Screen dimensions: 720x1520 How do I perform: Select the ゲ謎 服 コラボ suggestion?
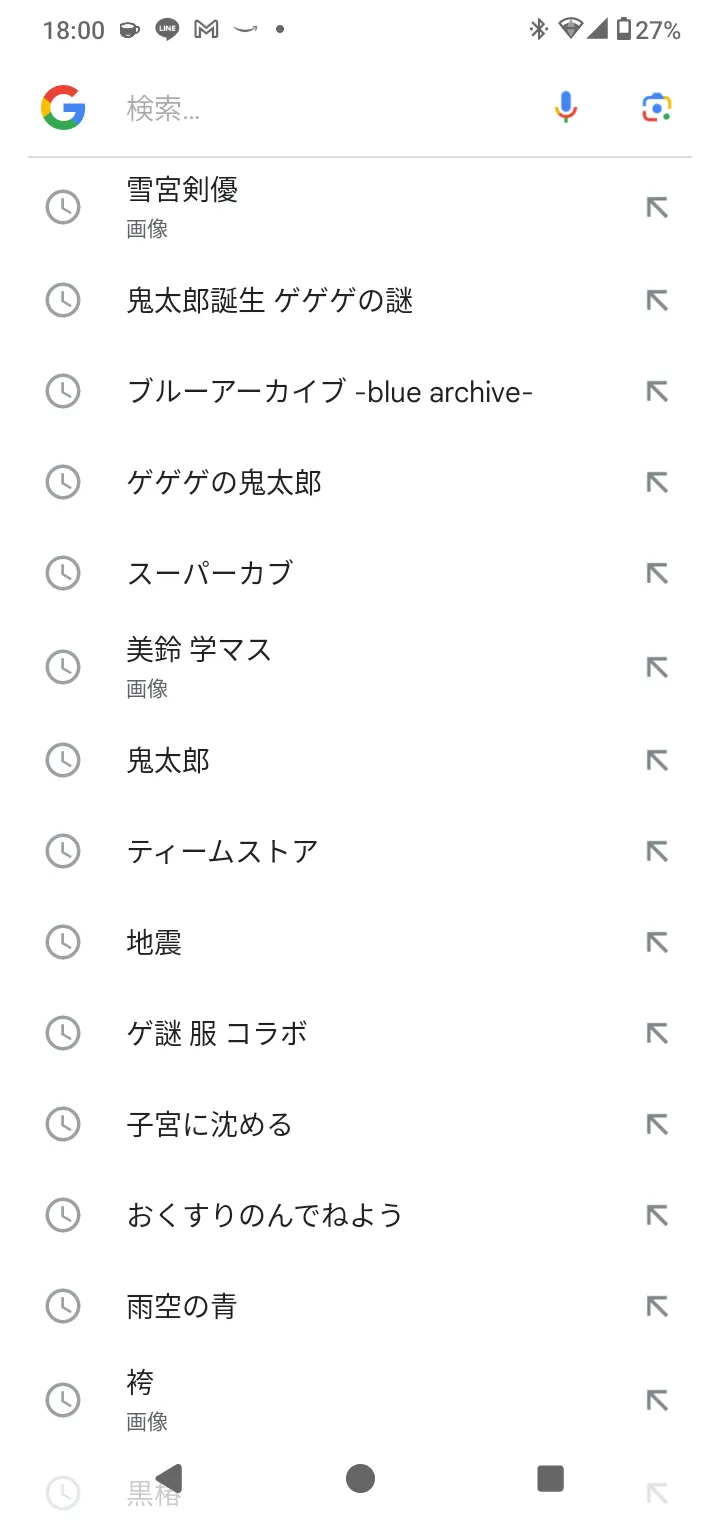(x=217, y=1033)
